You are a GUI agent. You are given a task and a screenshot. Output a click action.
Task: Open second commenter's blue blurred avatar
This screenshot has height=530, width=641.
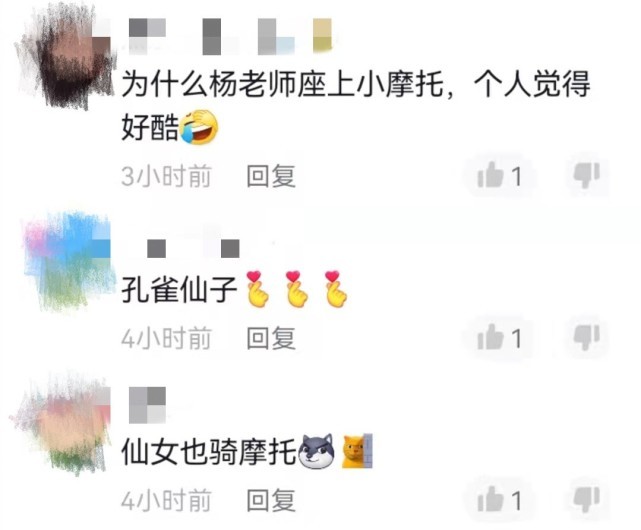tap(67, 260)
